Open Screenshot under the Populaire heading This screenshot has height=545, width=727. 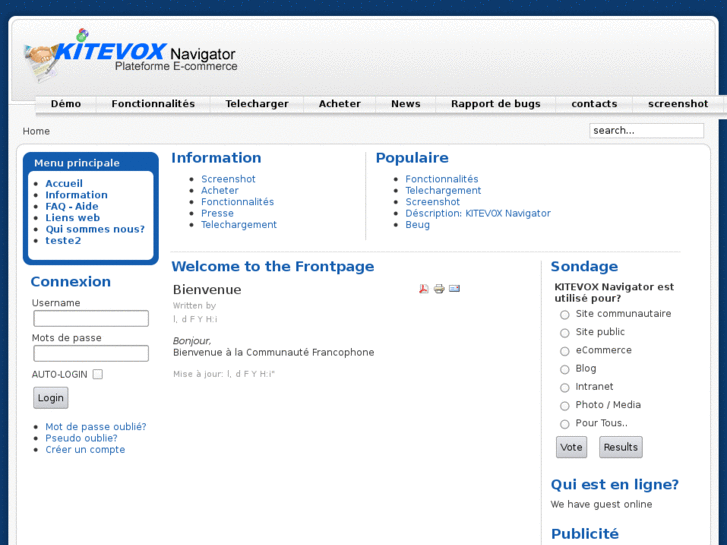tap(433, 202)
